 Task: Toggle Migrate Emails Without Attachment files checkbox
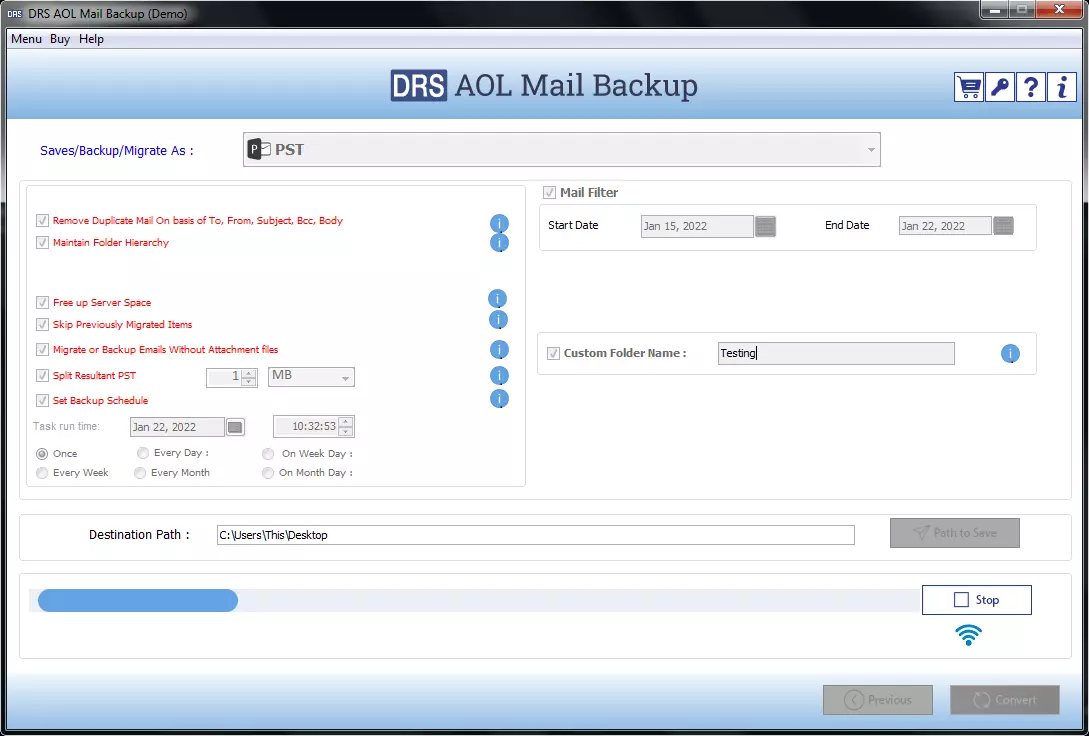[42, 350]
